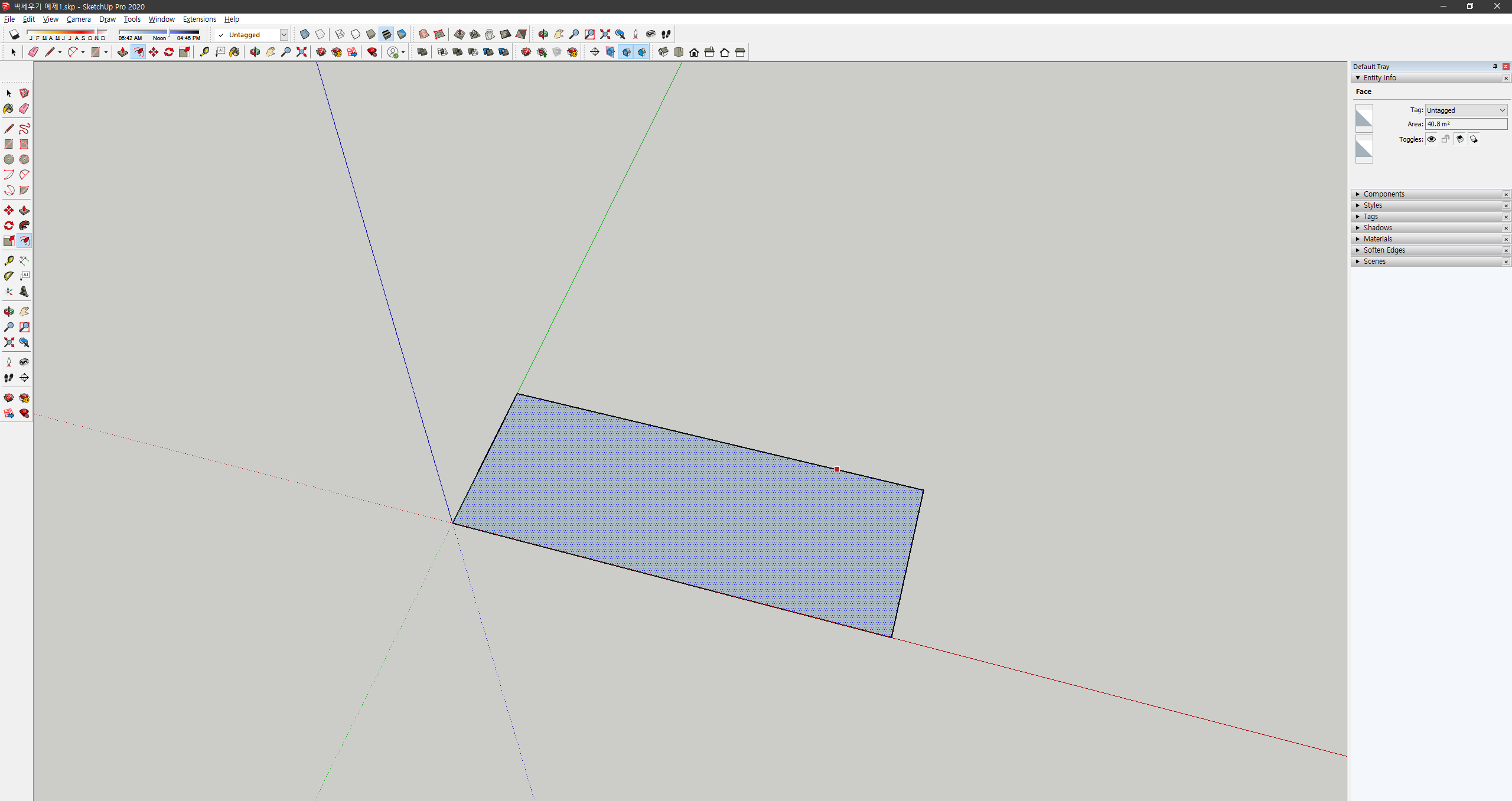Choose the 3D Text tool
The height and width of the screenshot is (801, 1512).
click(24, 292)
